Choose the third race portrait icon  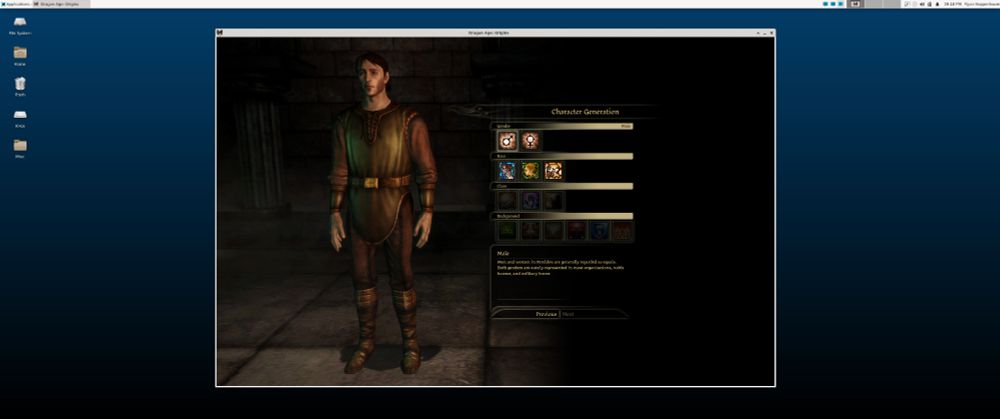(x=553, y=170)
